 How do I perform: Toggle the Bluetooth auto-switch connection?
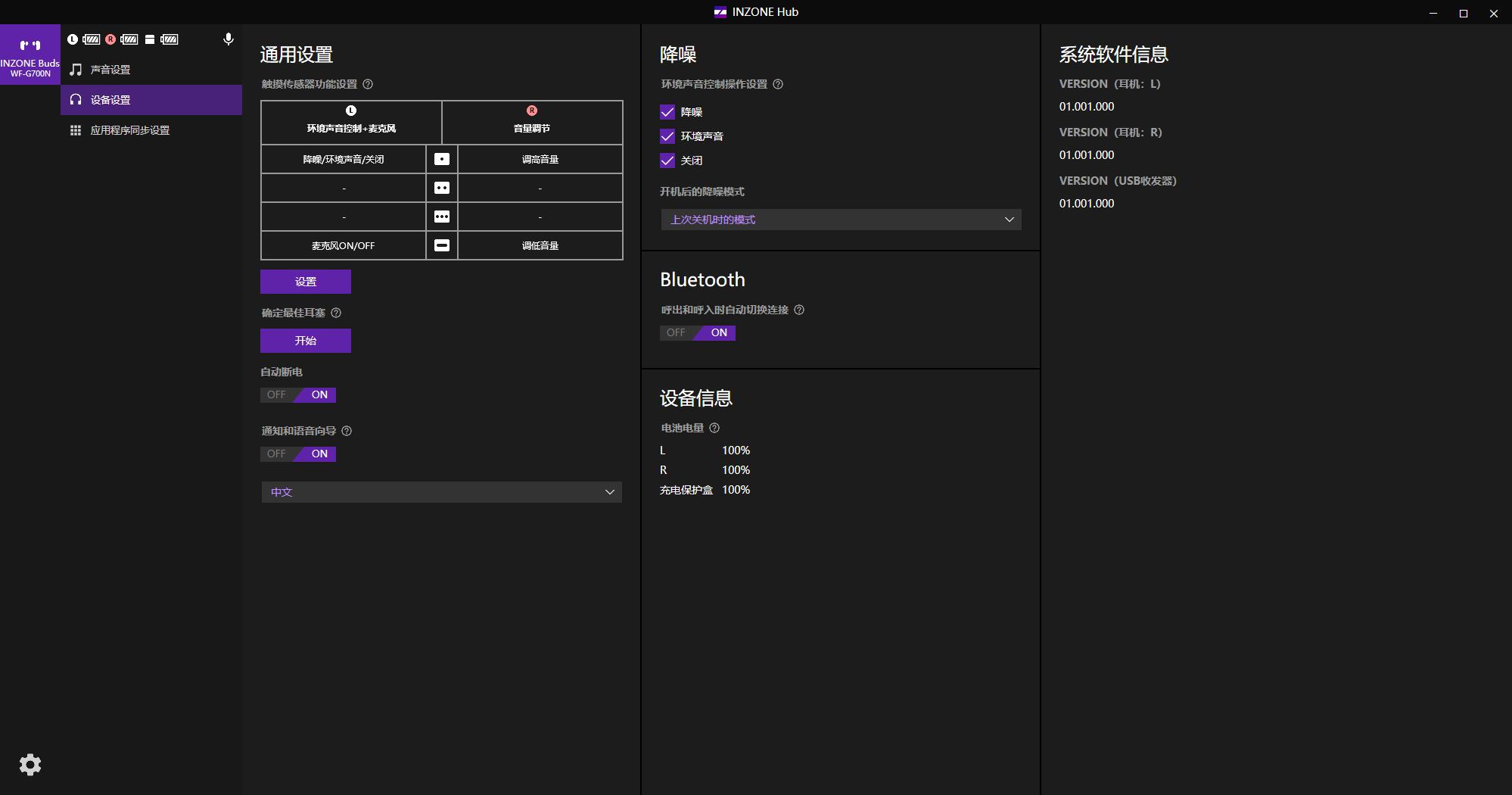[698, 332]
